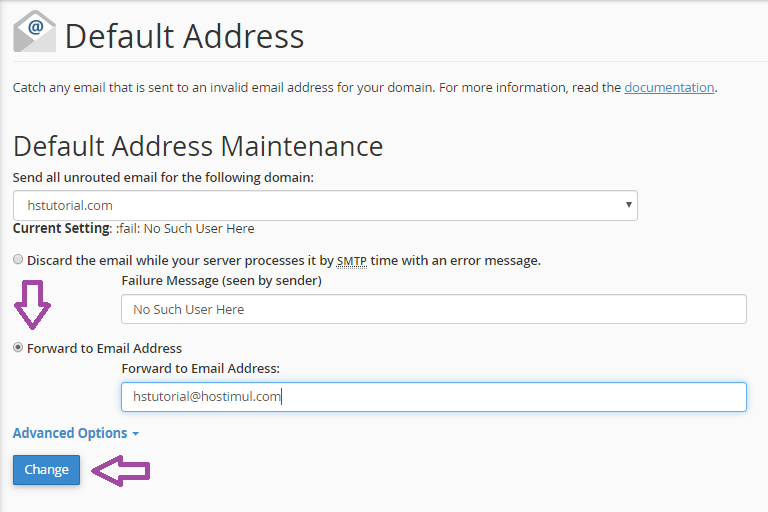Select the Discard the email radio button

click(18, 260)
